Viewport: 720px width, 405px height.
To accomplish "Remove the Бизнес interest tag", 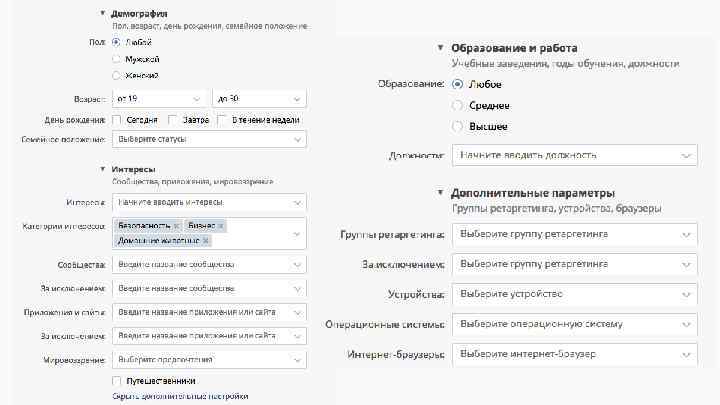I will 220,226.
